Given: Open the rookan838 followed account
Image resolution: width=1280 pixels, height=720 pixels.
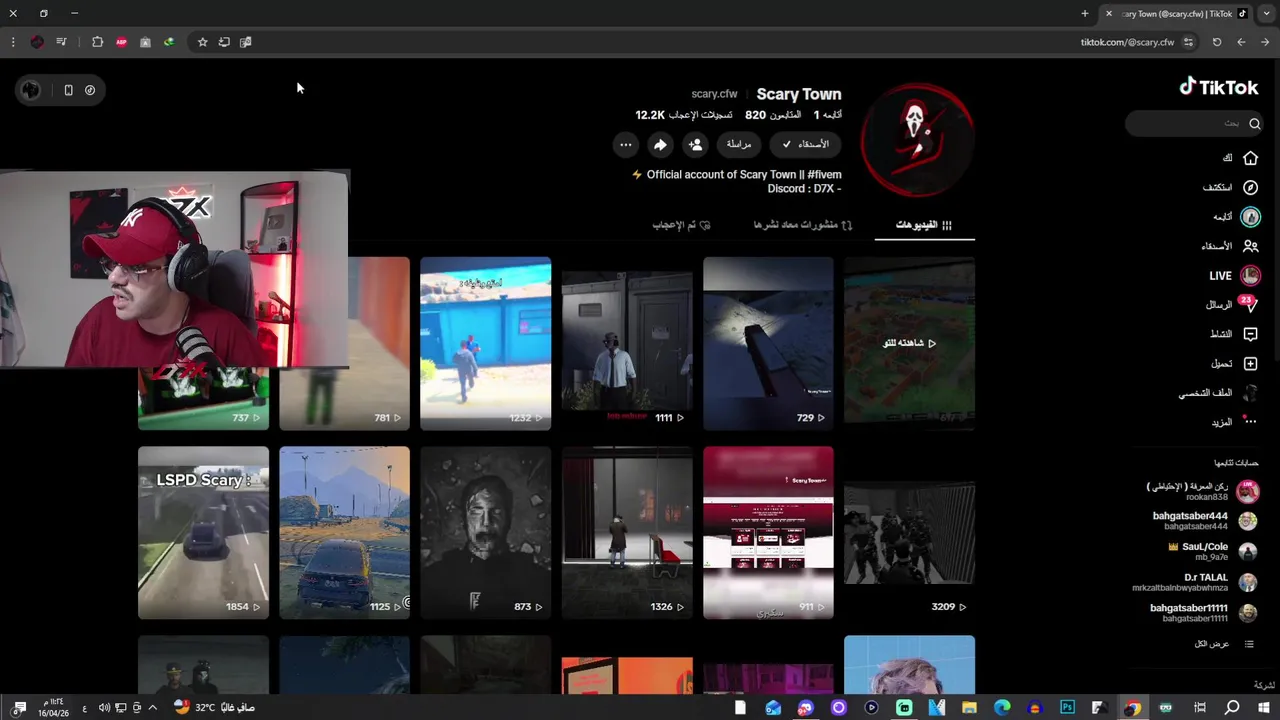Looking at the screenshot, I should 1202,491.
